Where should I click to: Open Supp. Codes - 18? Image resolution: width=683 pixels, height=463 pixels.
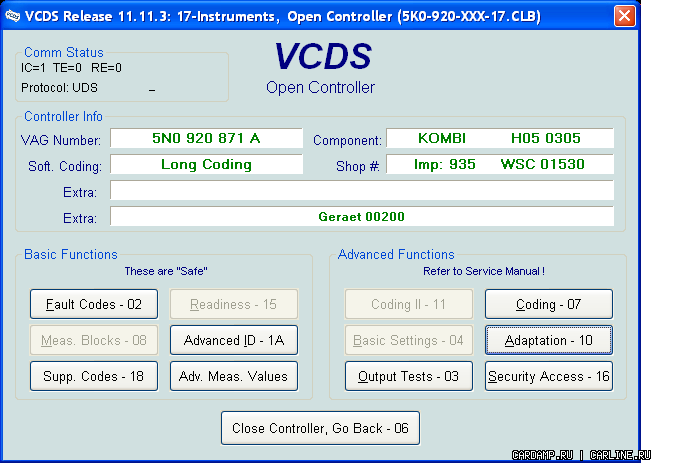tap(94, 376)
